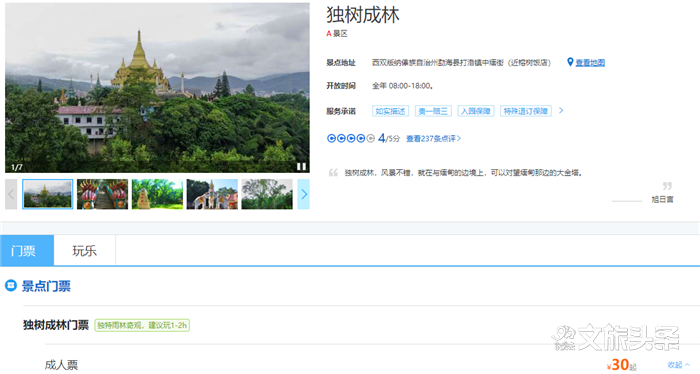
Task: Click the 如实描述 service tag
Action: point(390,111)
